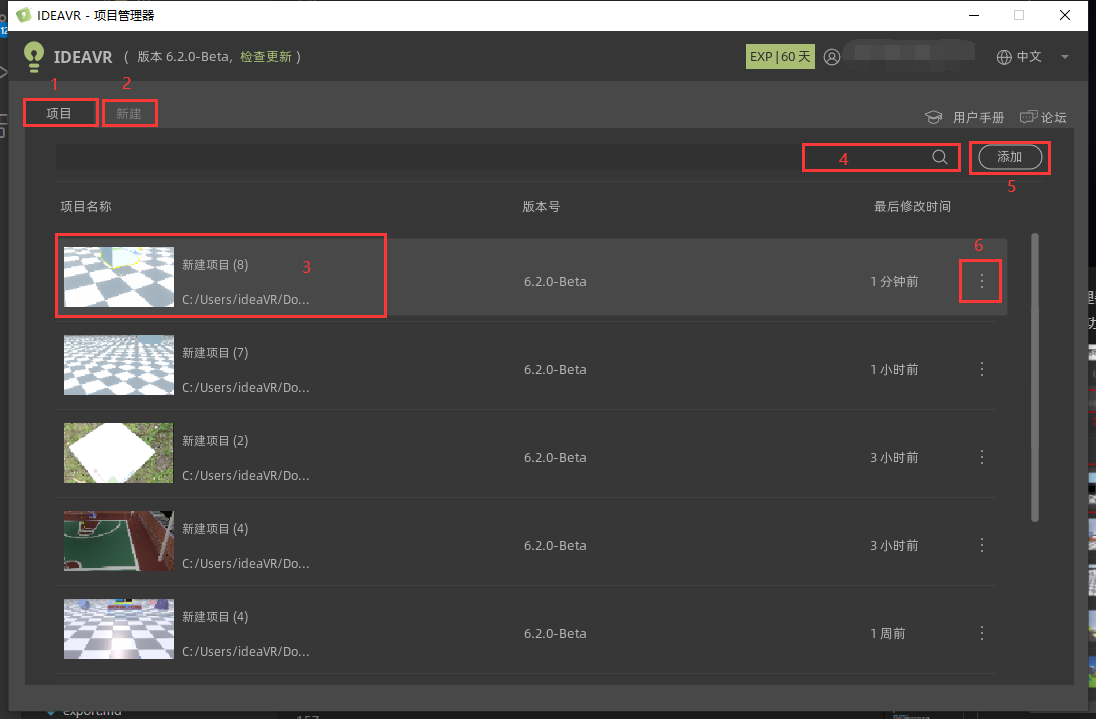
Task: Click the 6.2.0-Beta version of 新建项目 (7)
Action: point(555,370)
